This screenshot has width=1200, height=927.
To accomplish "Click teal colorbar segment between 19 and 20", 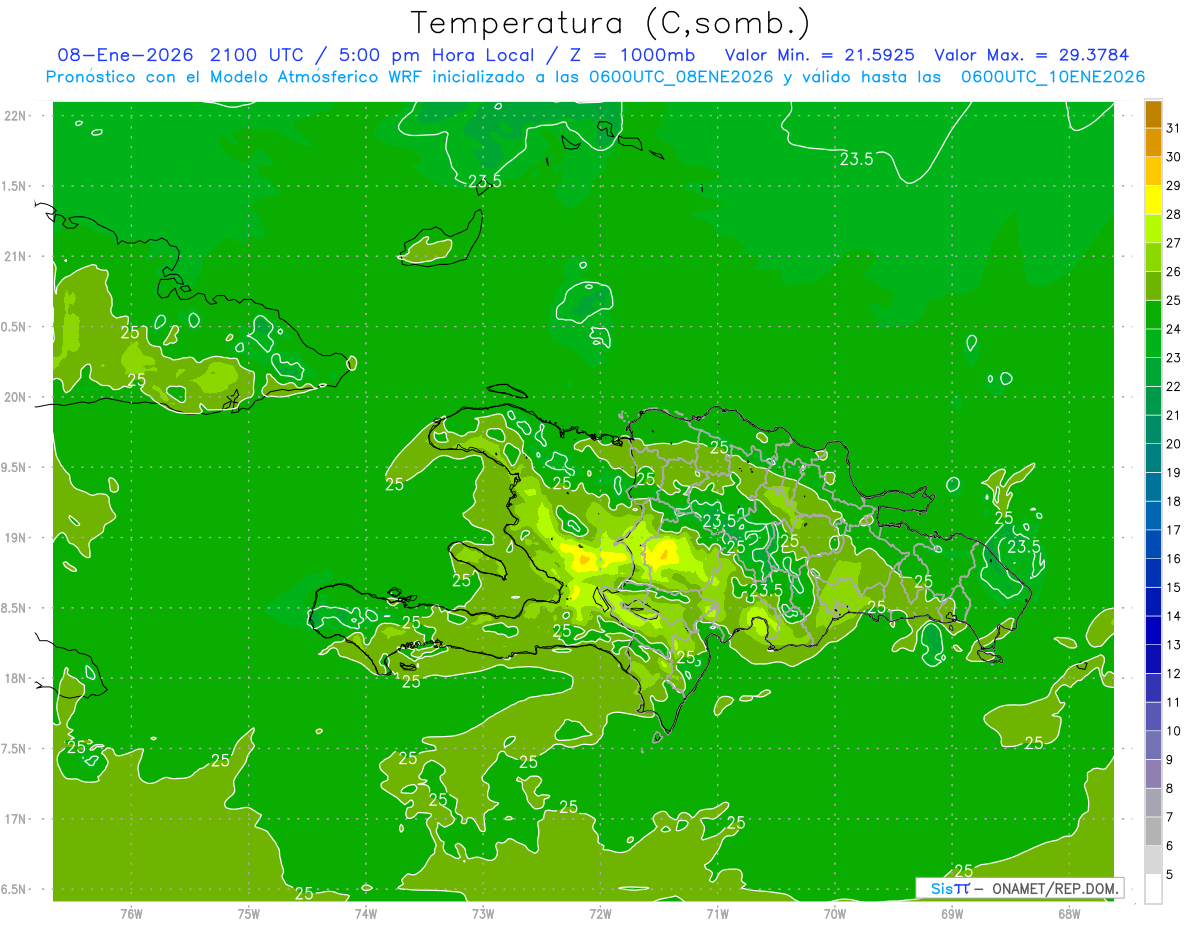I will (x=1153, y=458).
